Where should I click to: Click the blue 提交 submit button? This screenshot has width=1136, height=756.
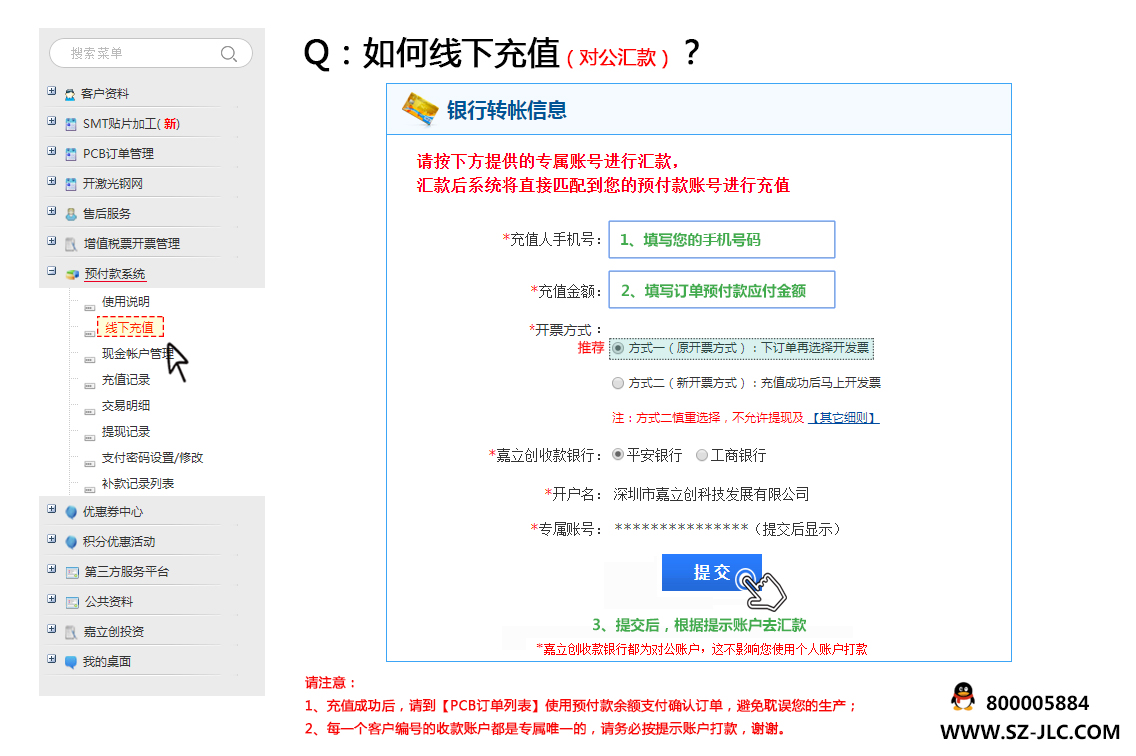[x=711, y=572]
